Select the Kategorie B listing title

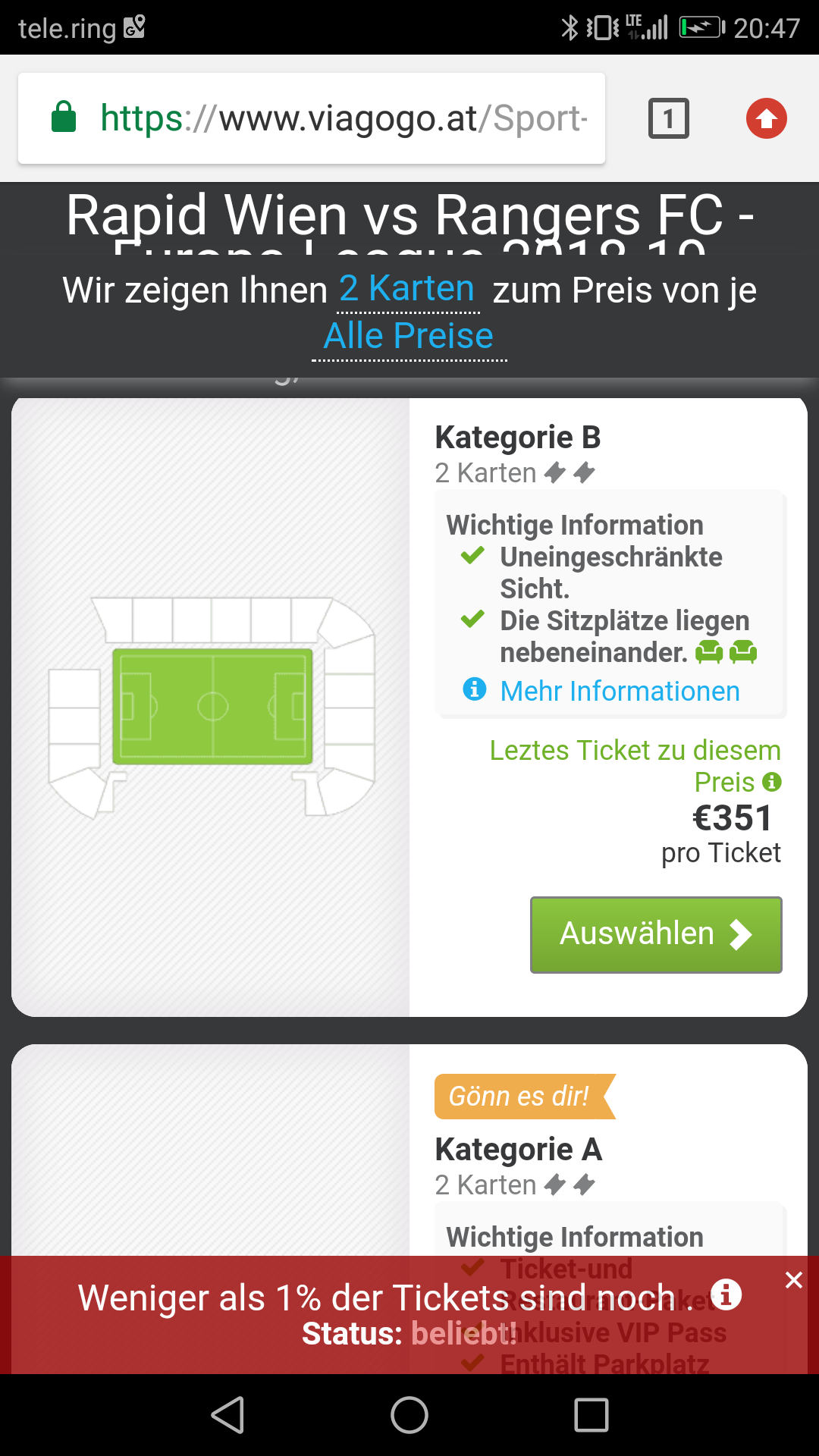point(518,438)
